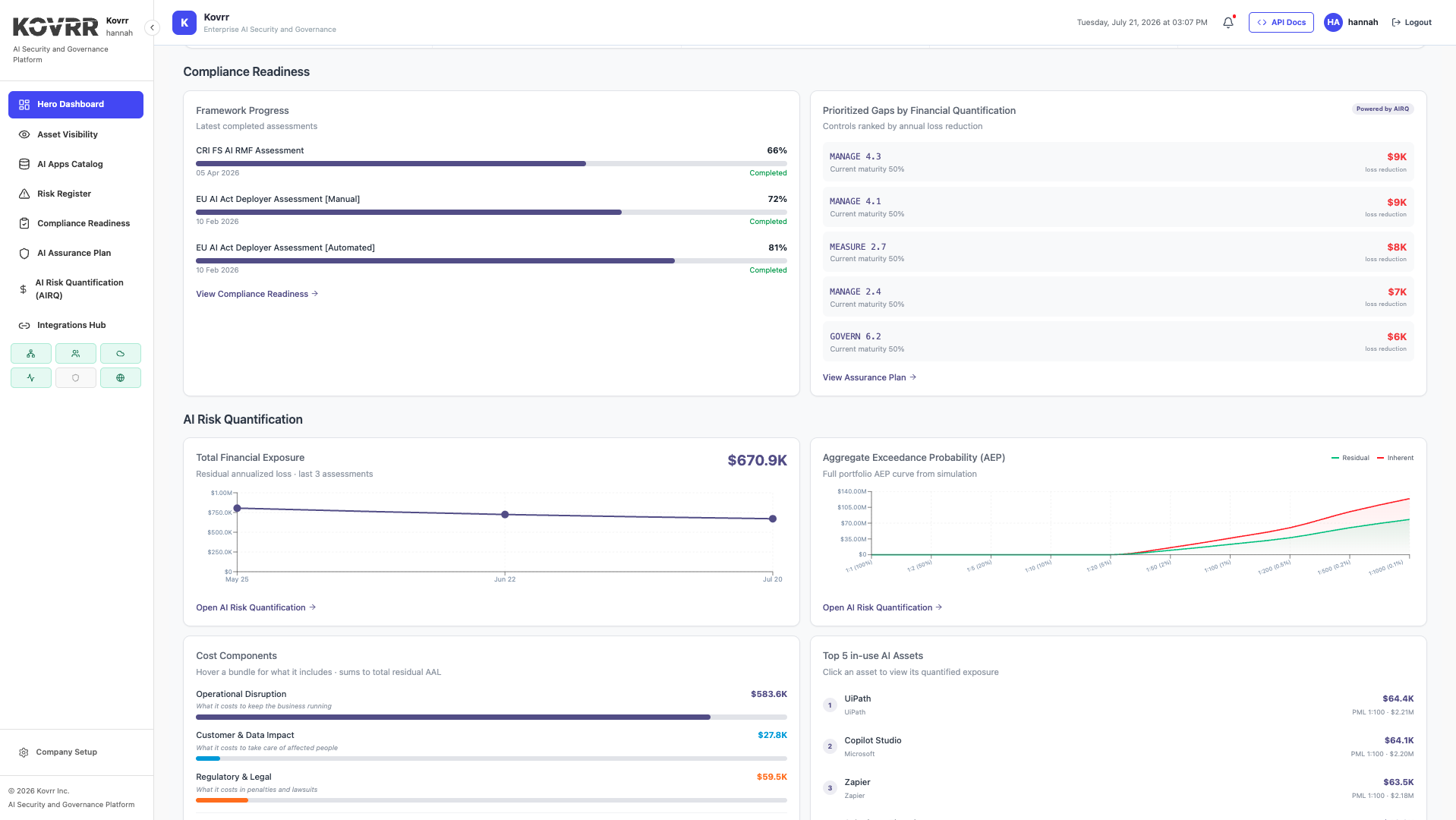Click the Powered by AIRQ badge
The height and width of the screenshot is (820, 1456).
click(x=1382, y=109)
